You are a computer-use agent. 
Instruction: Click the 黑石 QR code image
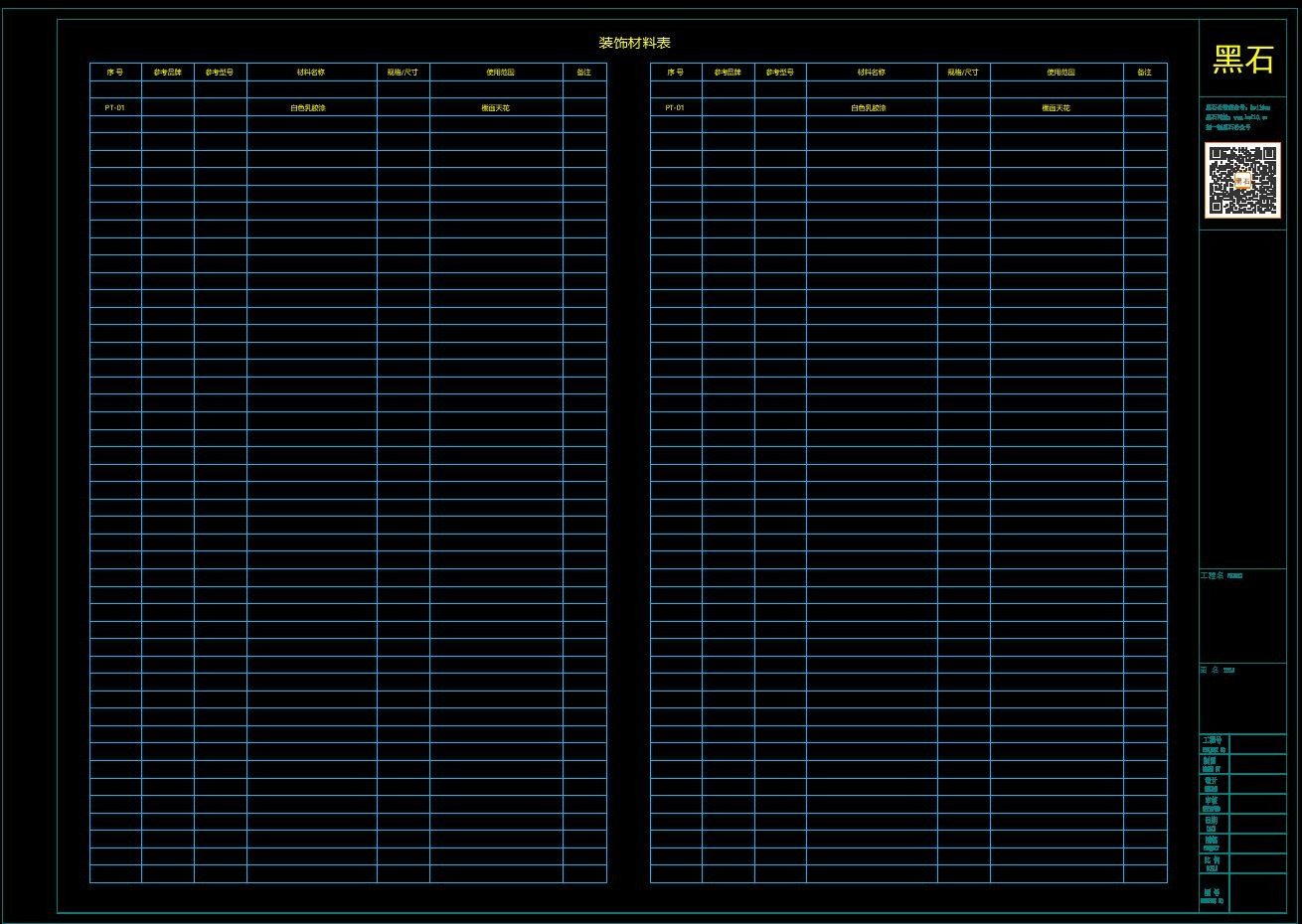tap(1242, 180)
